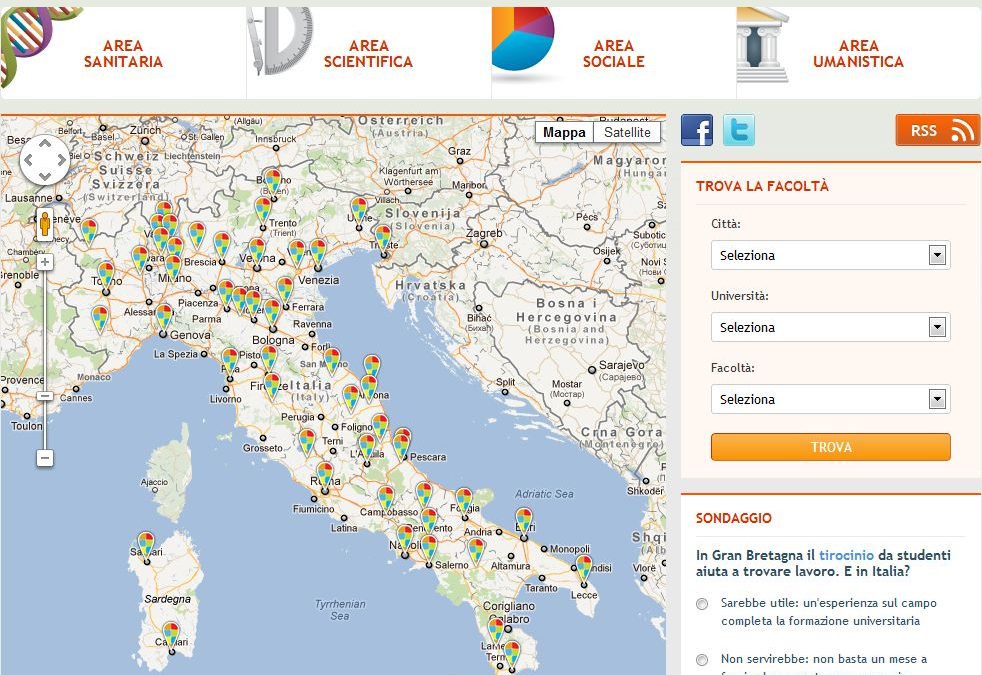Click the pie chart icon for Area Sociale

pos(524,40)
